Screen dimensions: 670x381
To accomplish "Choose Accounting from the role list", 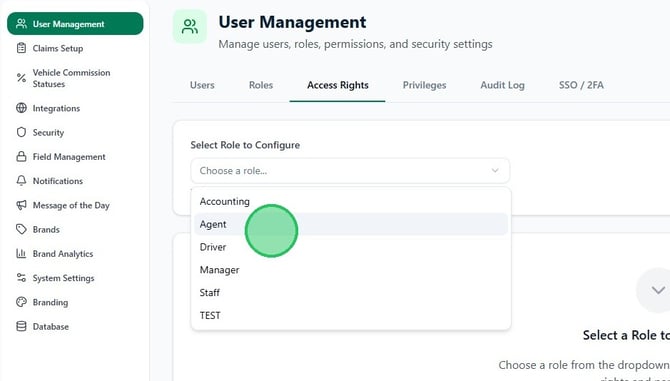I will click(351, 201).
